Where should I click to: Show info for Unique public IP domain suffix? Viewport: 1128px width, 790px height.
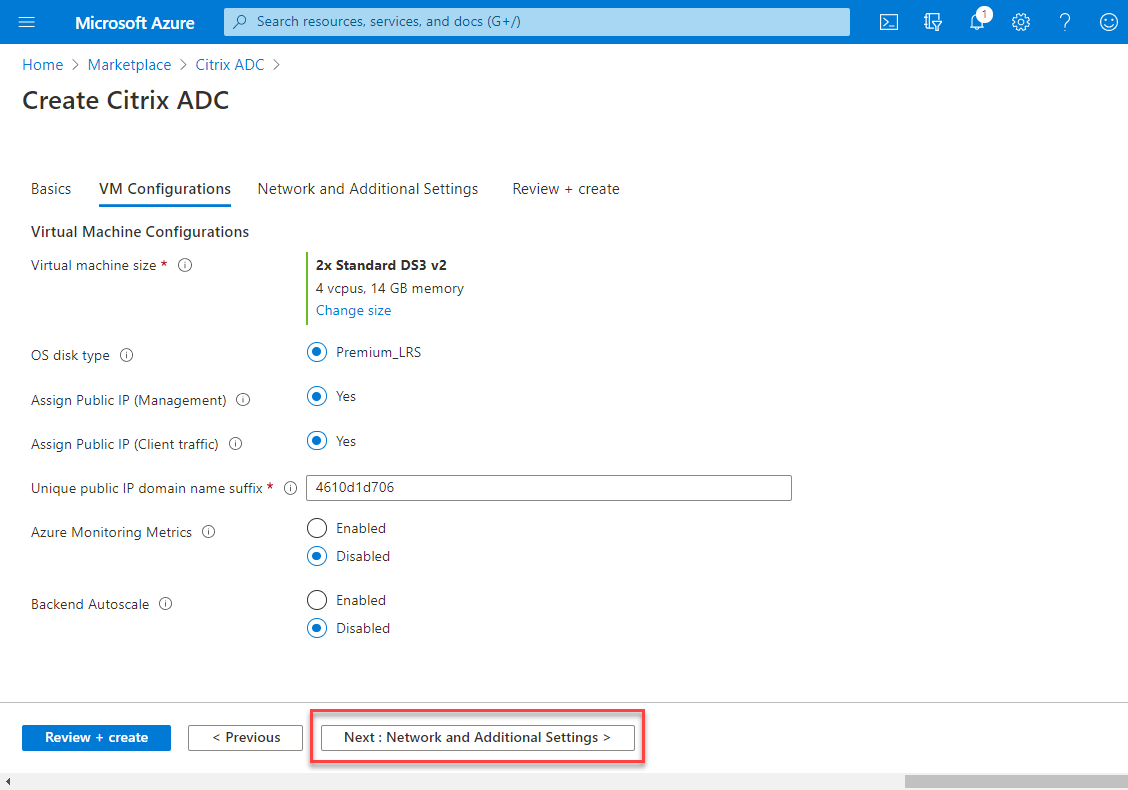point(291,489)
